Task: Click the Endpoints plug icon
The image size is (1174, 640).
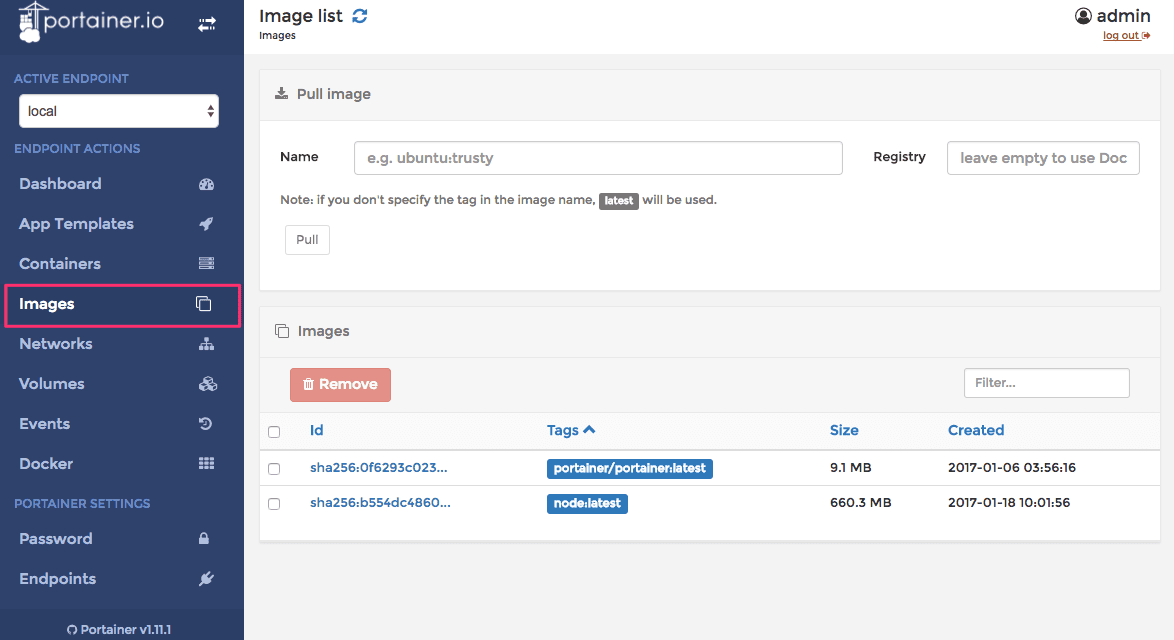Action: 207,579
